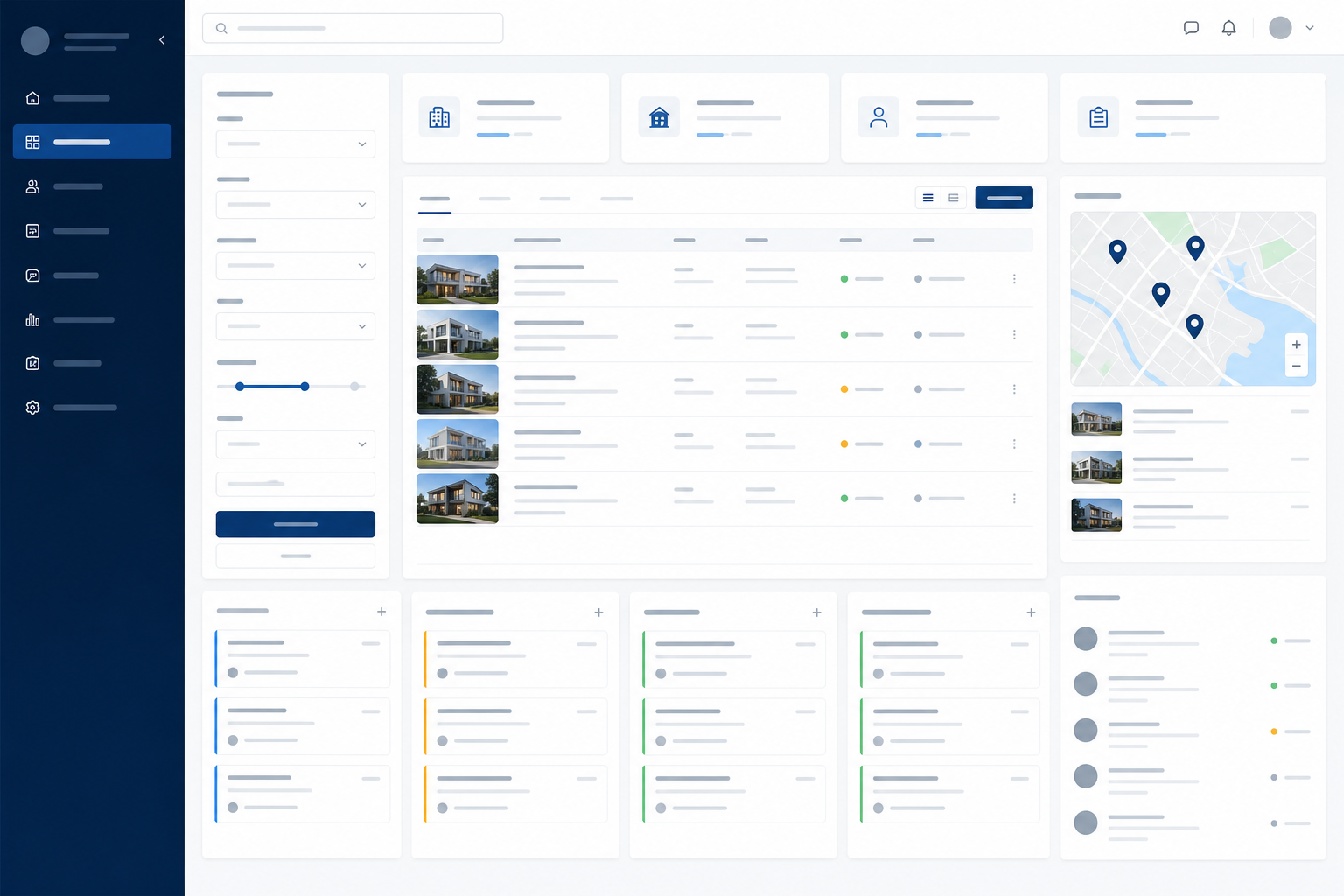1344x896 pixels.
Task: Open the first property thumbnail in the table
Action: point(458,279)
